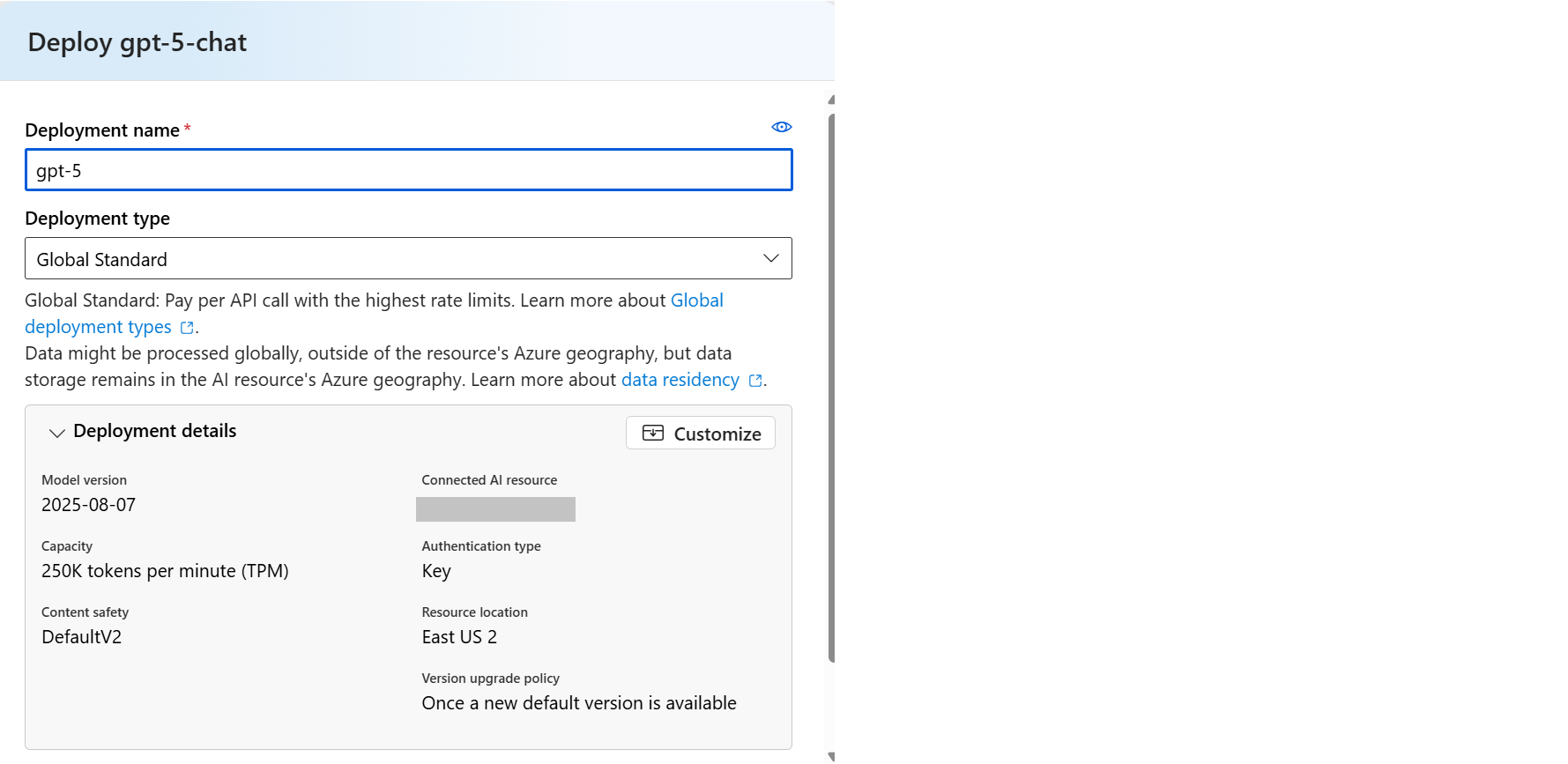Image resolution: width=1568 pixels, height=764 pixels.
Task: Click the Deployment name label
Action: tap(102, 130)
